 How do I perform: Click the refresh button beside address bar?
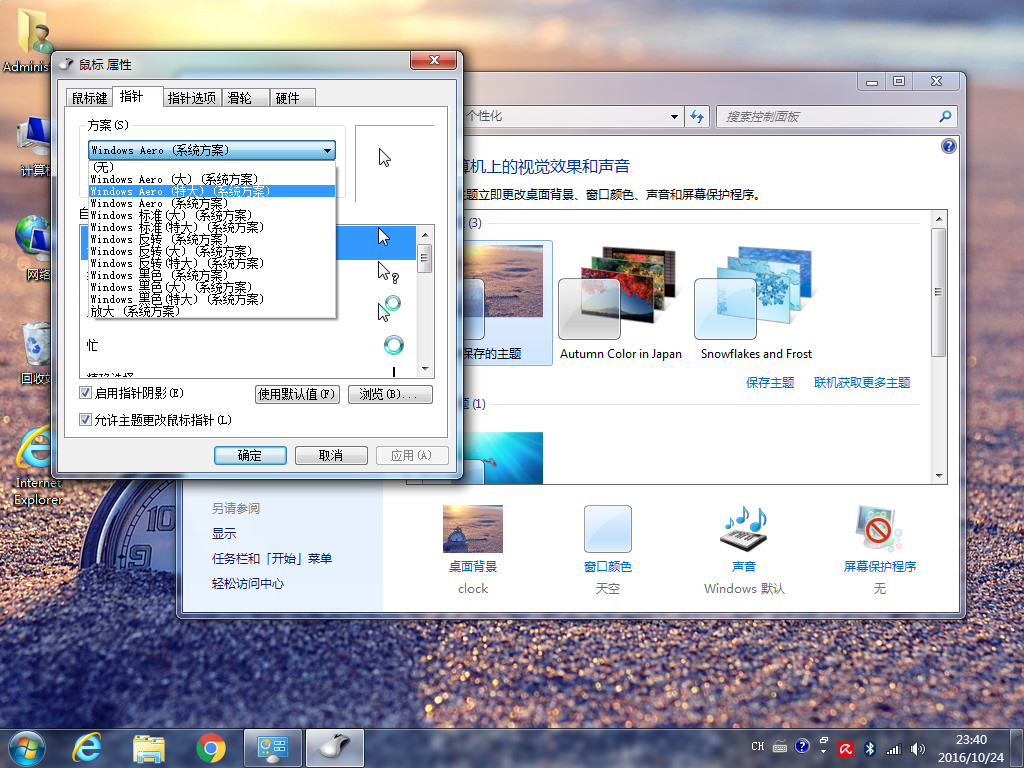pos(697,116)
